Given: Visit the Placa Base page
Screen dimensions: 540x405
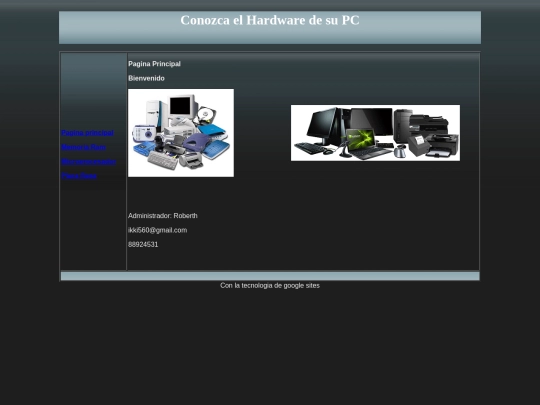Looking at the screenshot, I should pyautogui.click(x=79, y=176).
